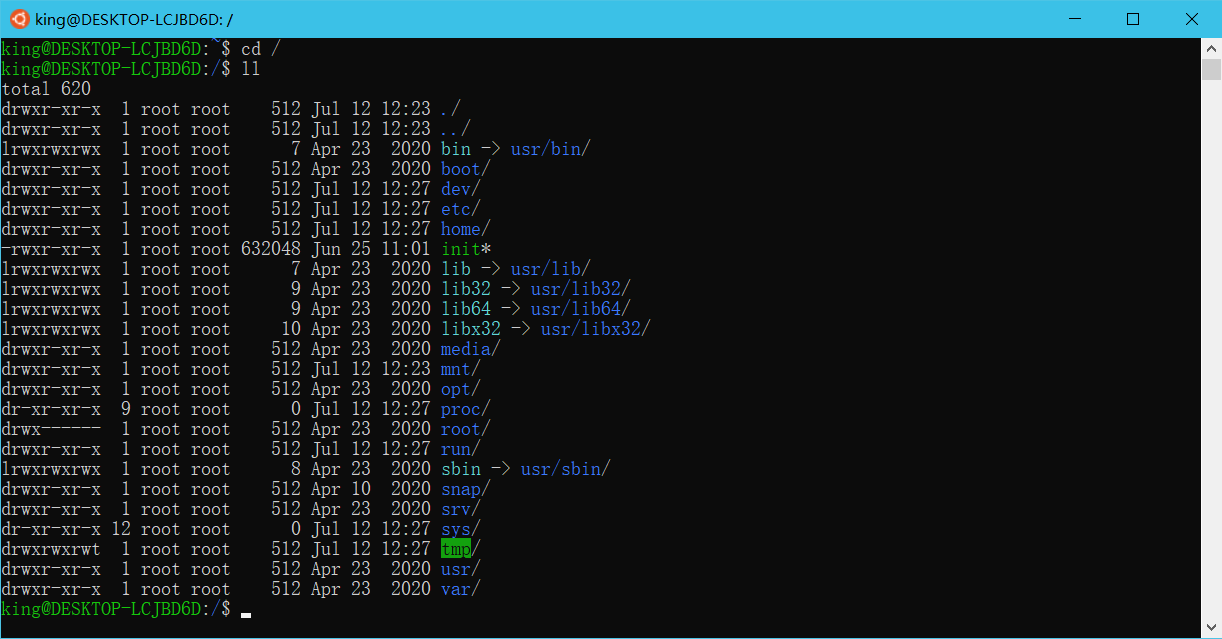
Task: Click the cursor at the last prompt
Action: [x=246, y=614]
